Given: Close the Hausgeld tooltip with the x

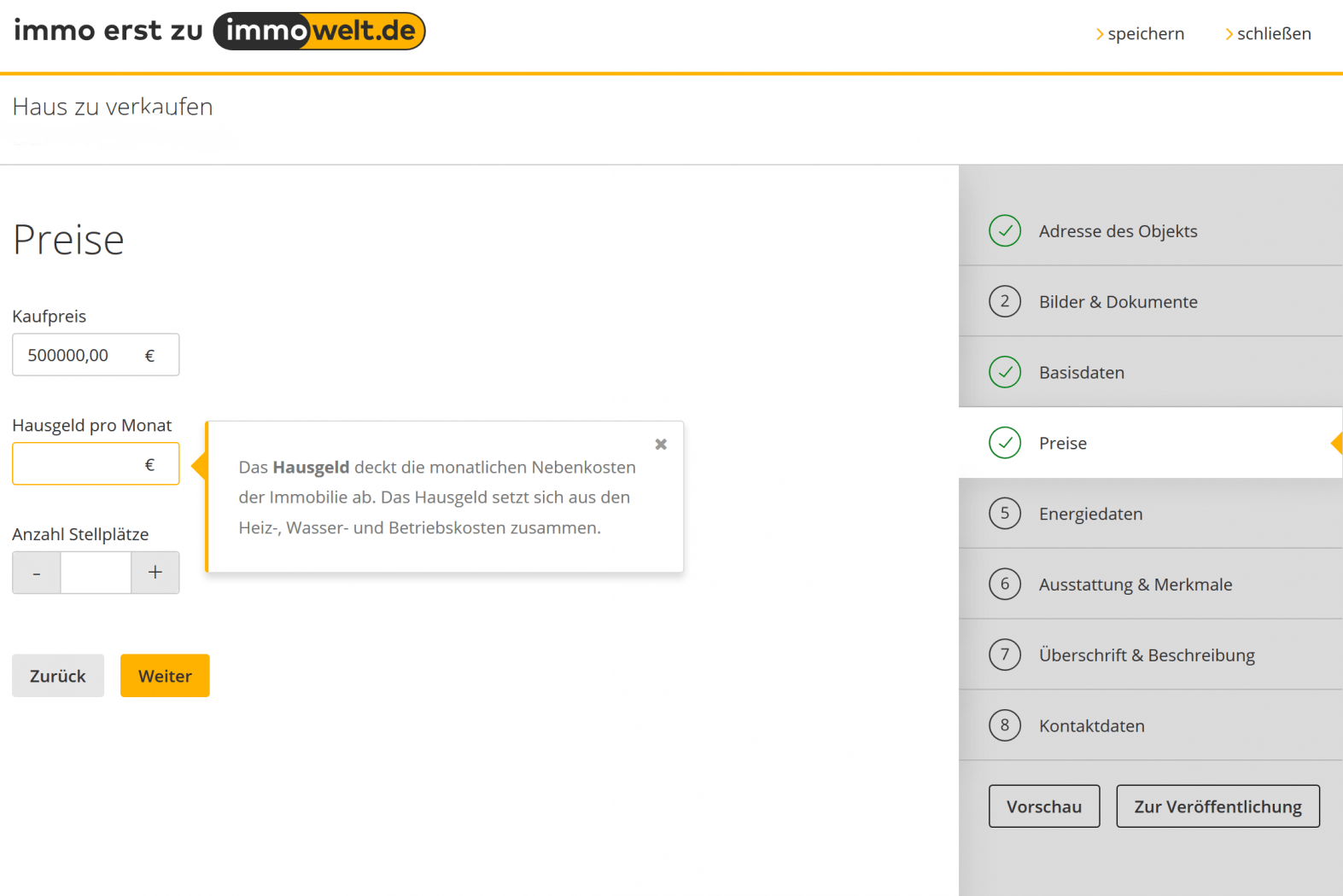Looking at the screenshot, I should 661,444.
